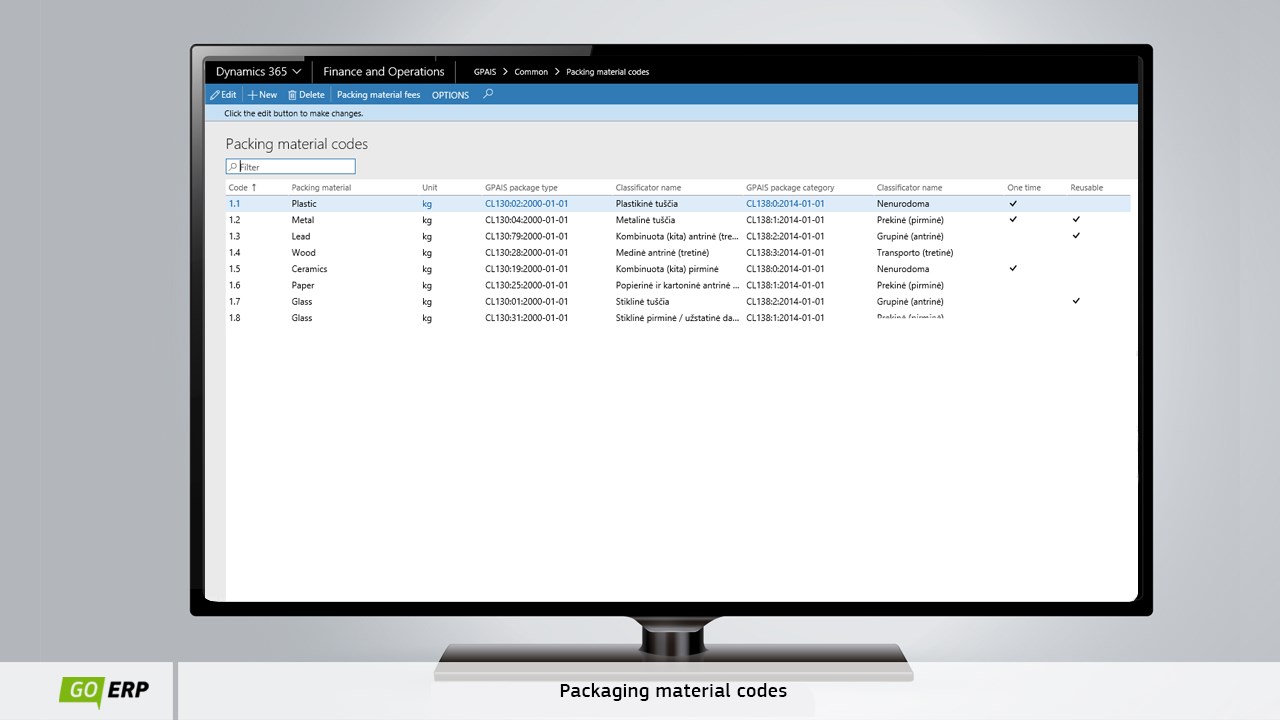
Task: Click CL130:28:2000-01-01 cell
Action: pyautogui.click(x=527, y=253)
